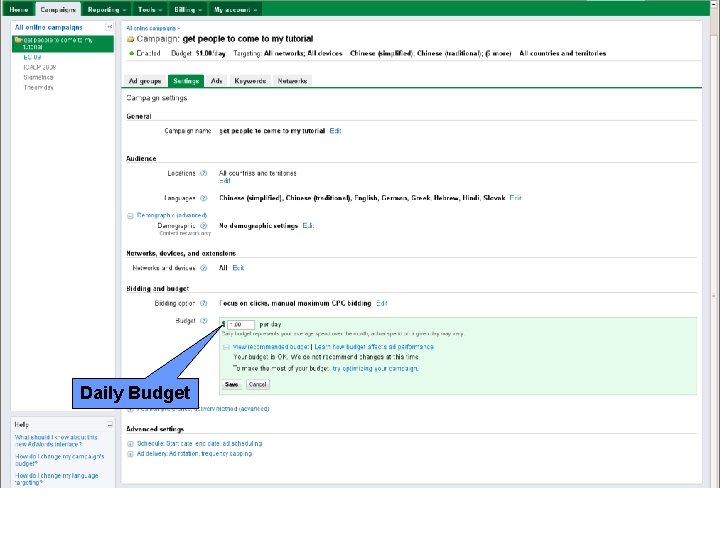Select the Campaigns navigation tab
720x540 pixels.
[58, 9]
